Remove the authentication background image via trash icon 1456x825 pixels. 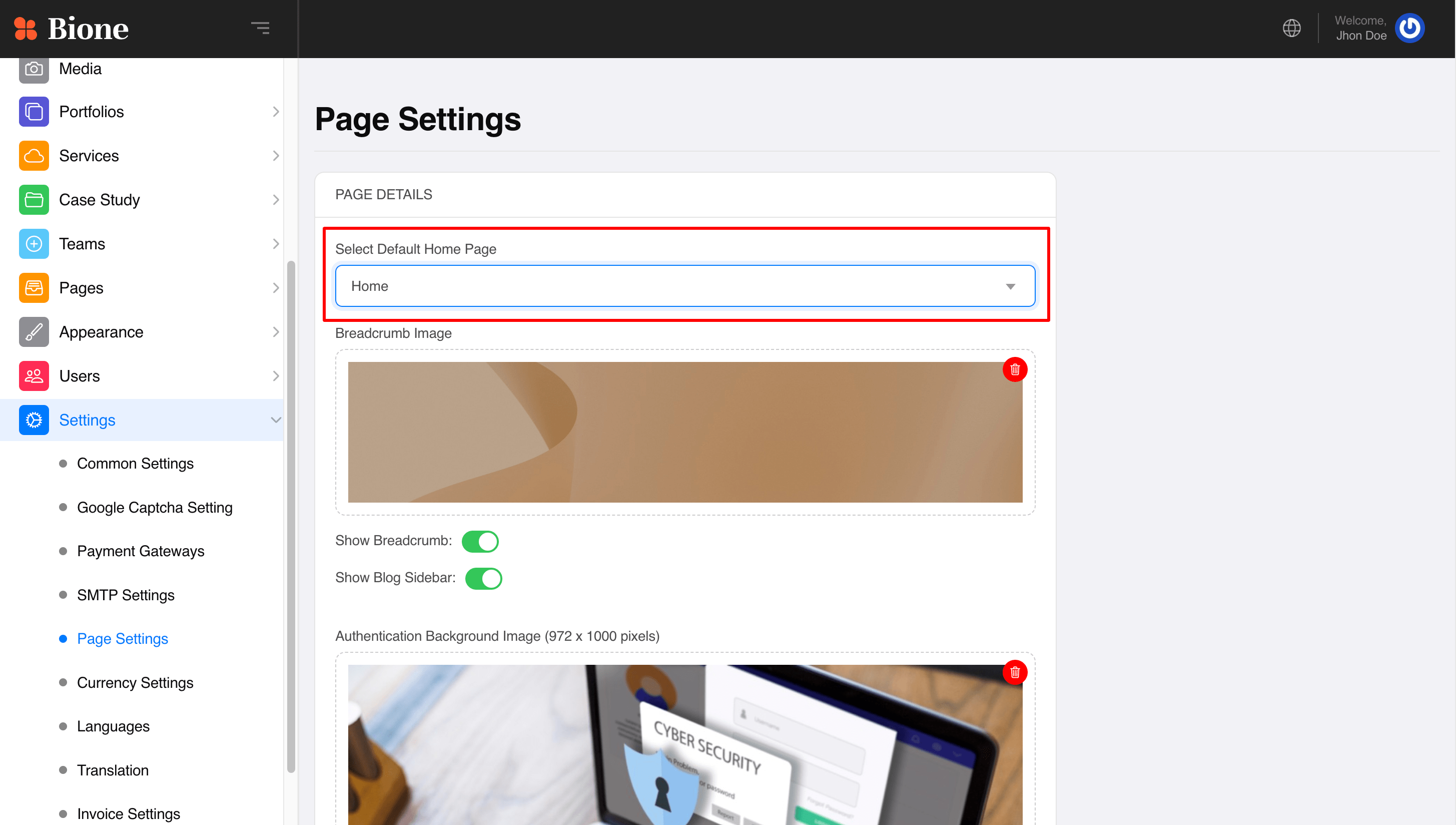[1014, 673]
